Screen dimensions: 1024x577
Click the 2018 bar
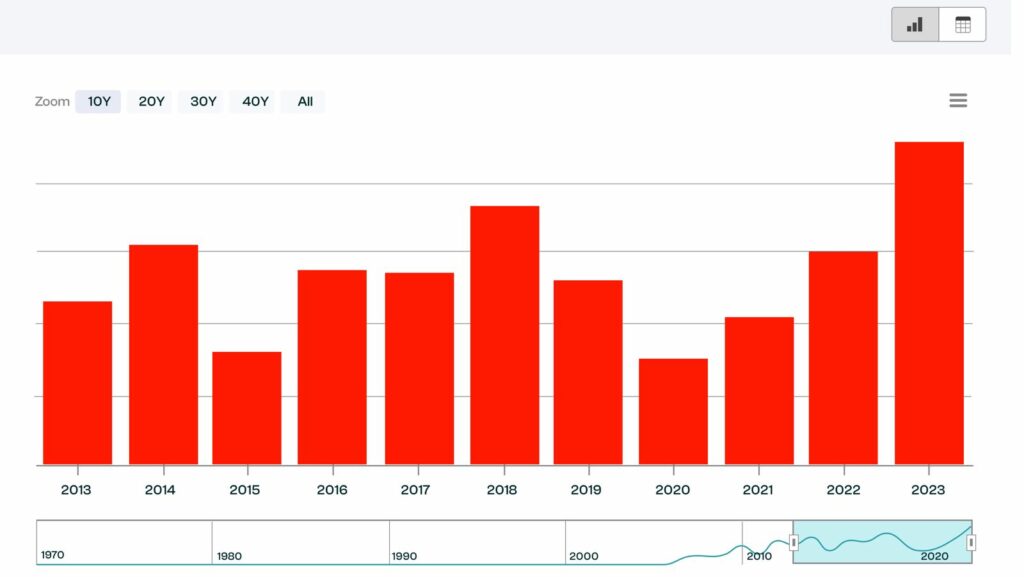pyautogui.click(x=504, y=335)
